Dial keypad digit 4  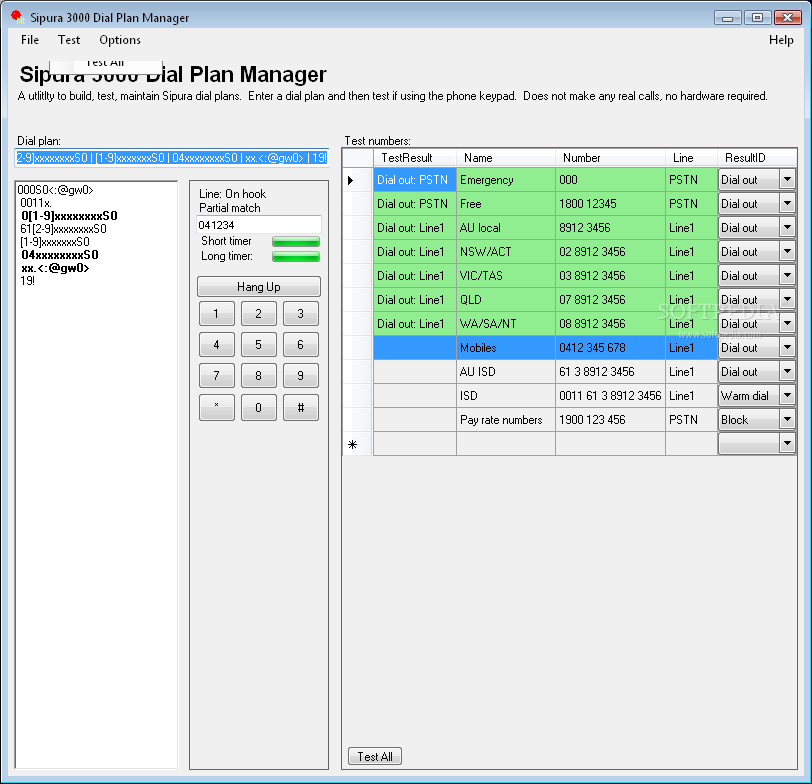[x=216, y=344]
